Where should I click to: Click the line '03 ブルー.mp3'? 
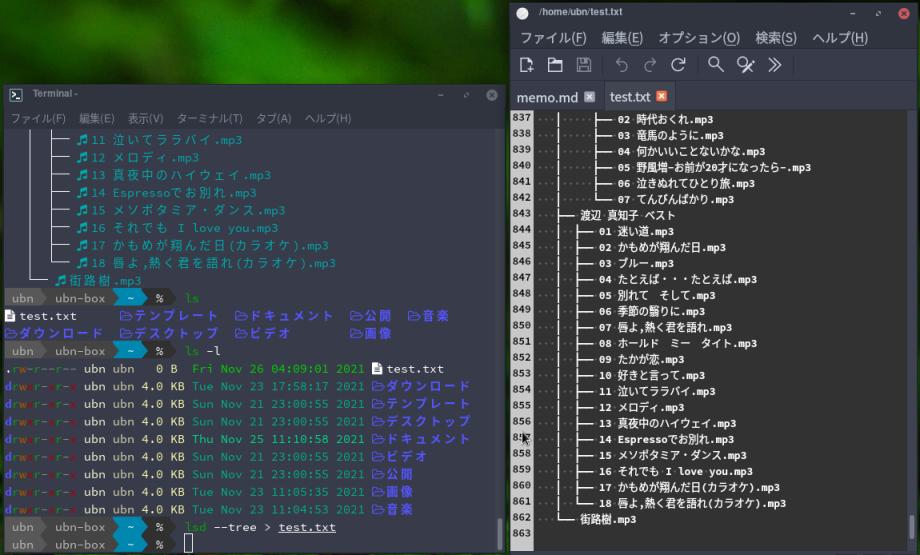636,263
